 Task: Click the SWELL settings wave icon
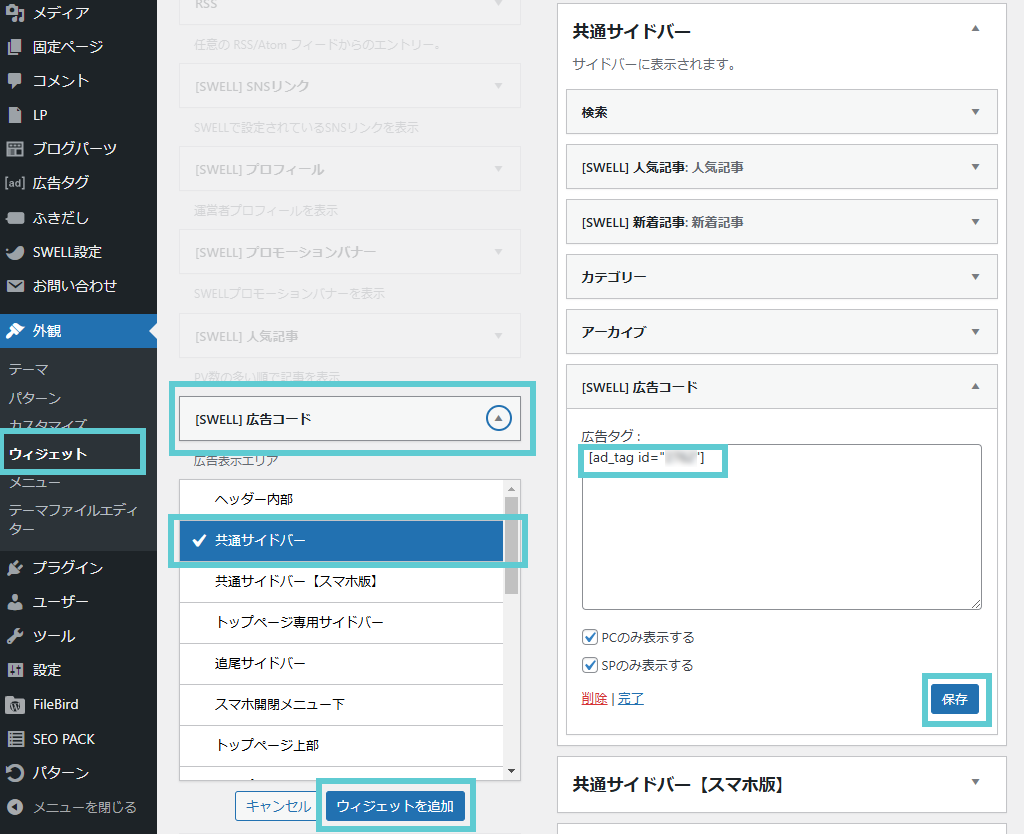coord(15,252)
